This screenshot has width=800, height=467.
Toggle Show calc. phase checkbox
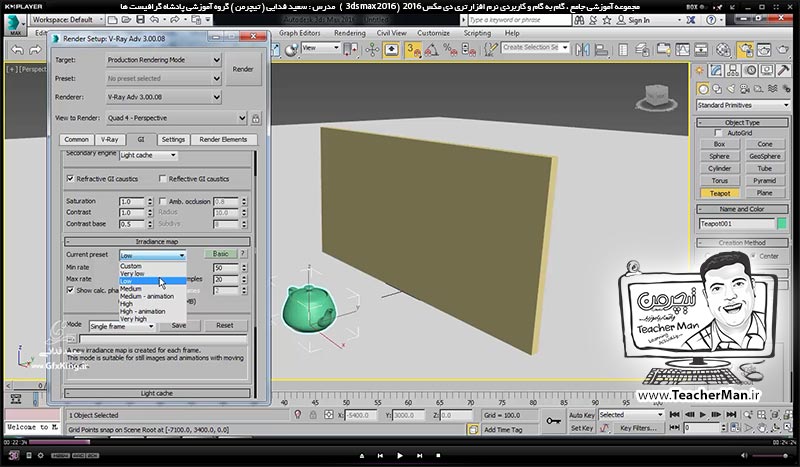tap(70, 290)
